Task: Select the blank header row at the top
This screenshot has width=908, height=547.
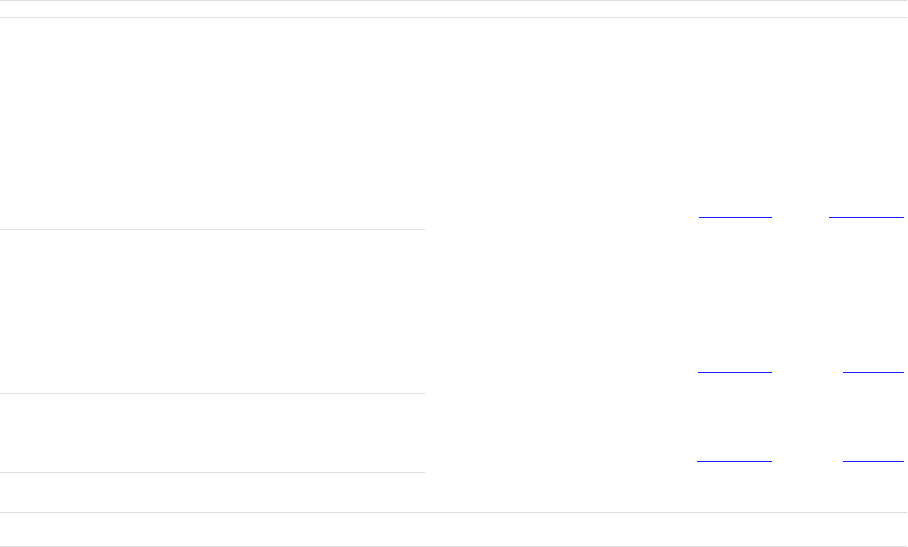Action: (x=453, y=9)
